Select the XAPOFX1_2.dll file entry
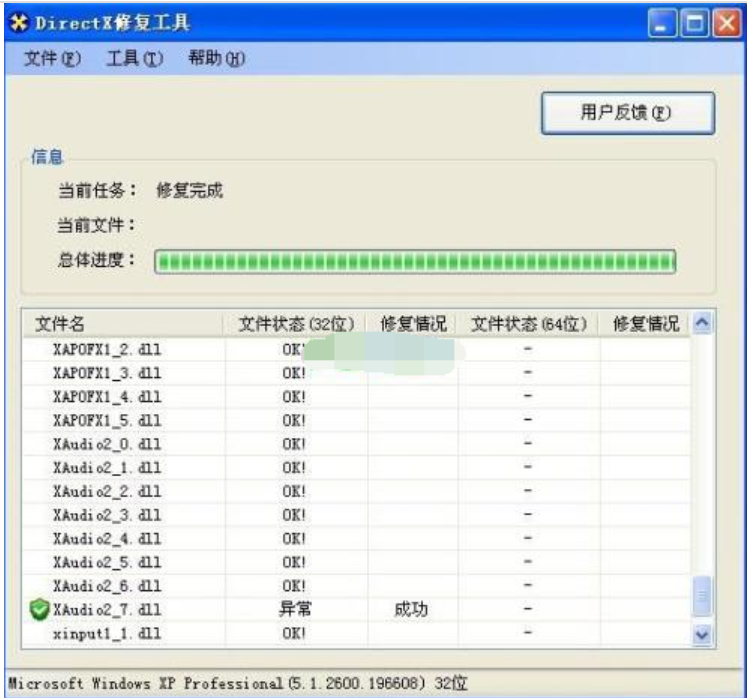The width and height of the screenshot is (747, 698). (96, 349)
